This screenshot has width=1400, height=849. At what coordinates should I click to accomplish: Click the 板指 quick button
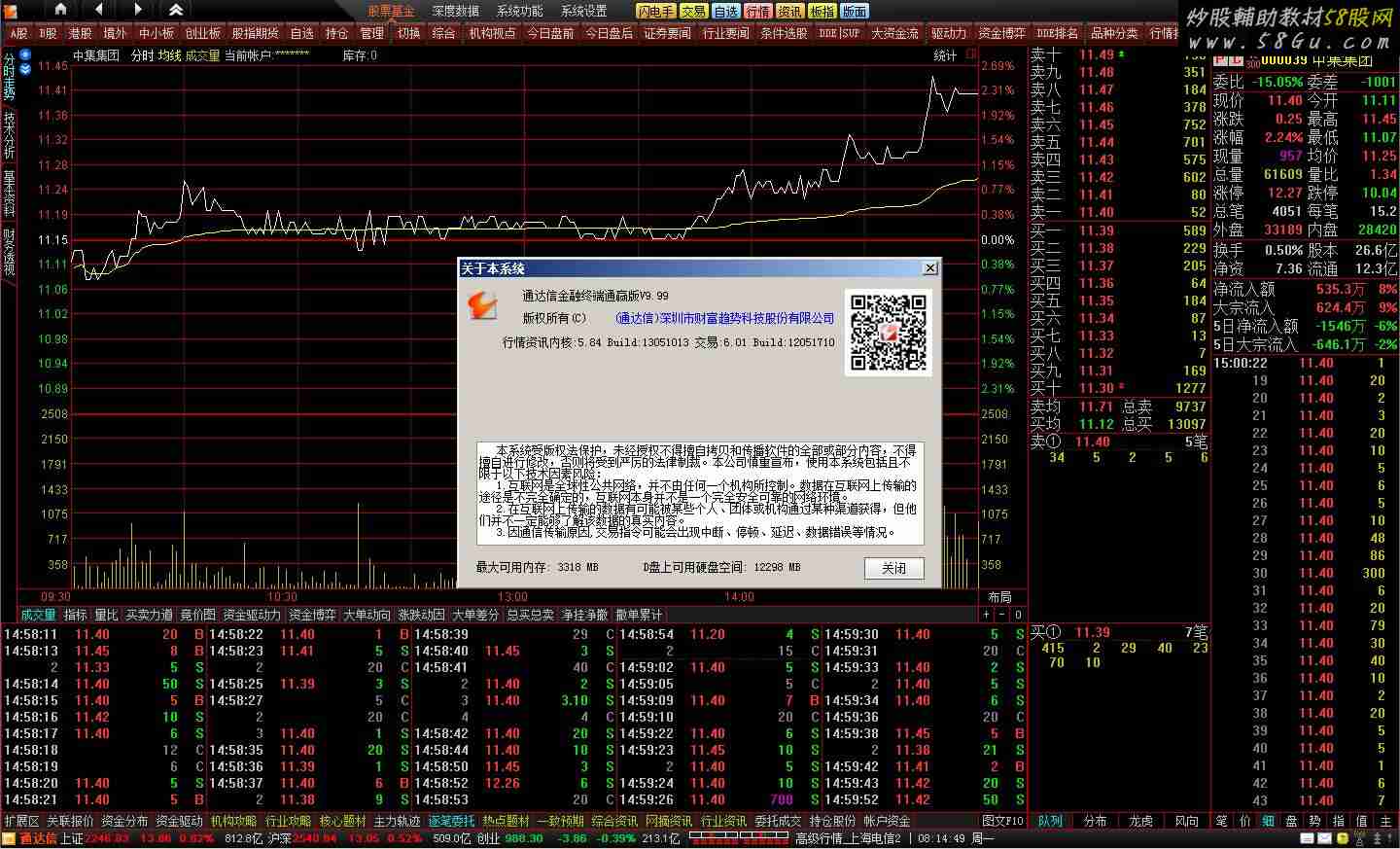point(822,11)
